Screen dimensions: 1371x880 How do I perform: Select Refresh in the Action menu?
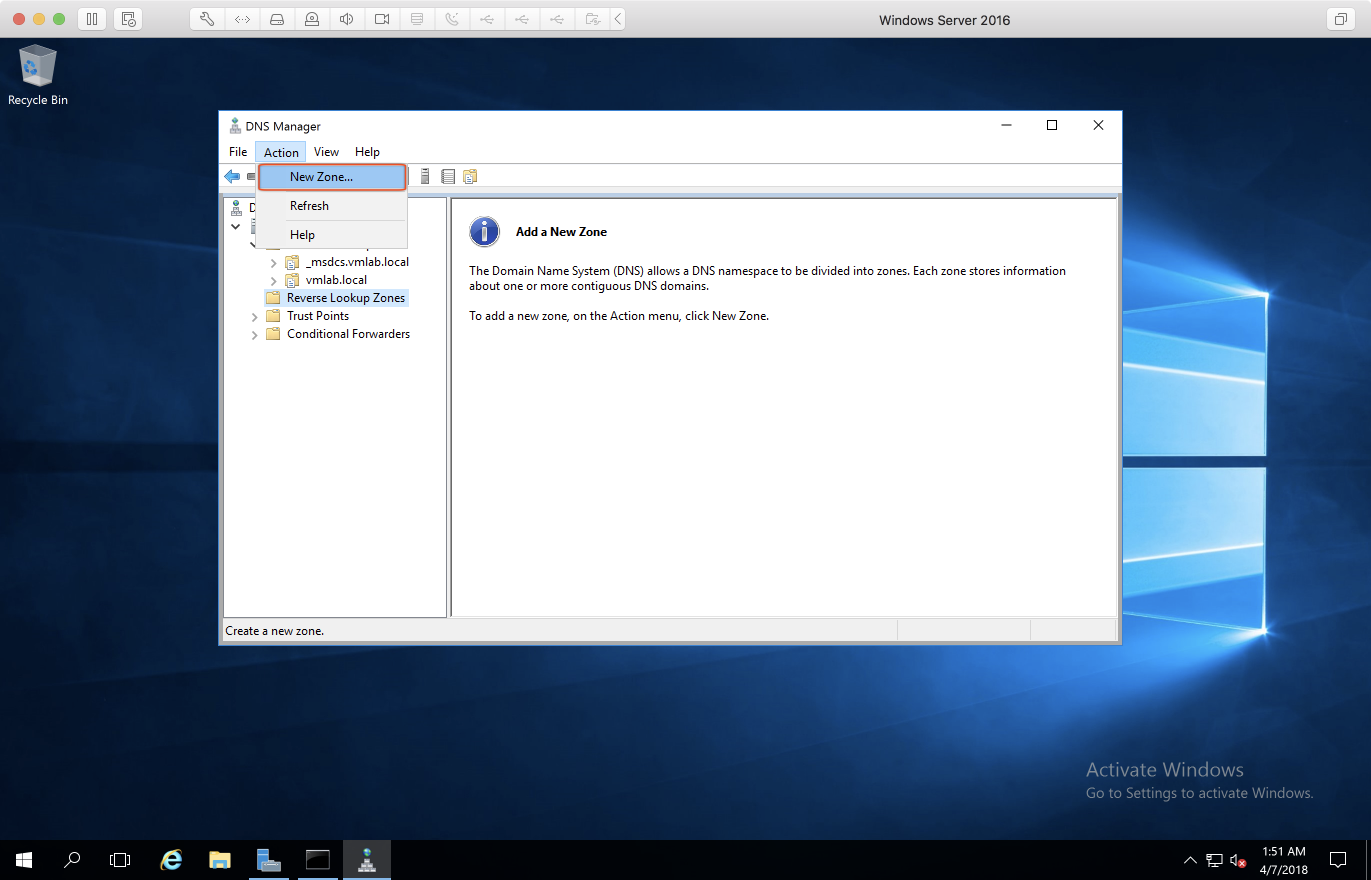pyautogui.click(x=309, y=206)
